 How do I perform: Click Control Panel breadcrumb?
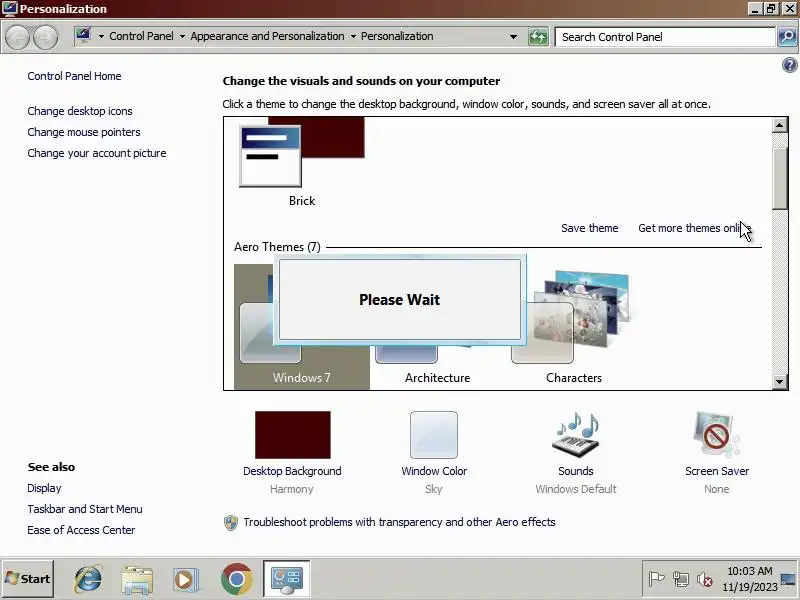coord(141,36)
